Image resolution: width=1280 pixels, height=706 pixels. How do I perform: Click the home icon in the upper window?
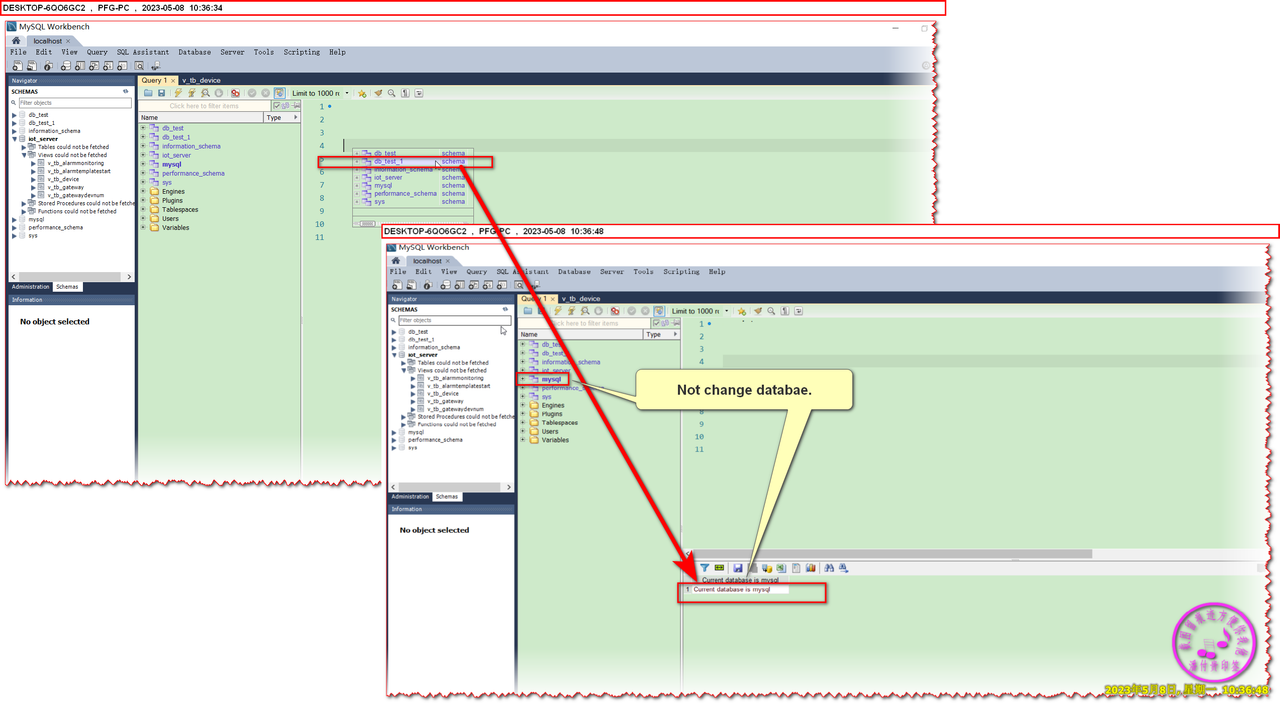[x=16, y=40]
